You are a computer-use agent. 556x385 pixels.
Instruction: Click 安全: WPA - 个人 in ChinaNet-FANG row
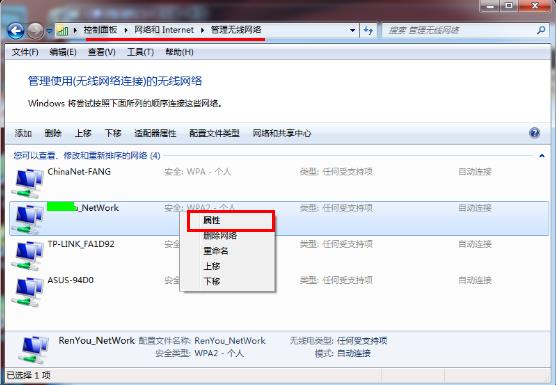tap(198, 172)
